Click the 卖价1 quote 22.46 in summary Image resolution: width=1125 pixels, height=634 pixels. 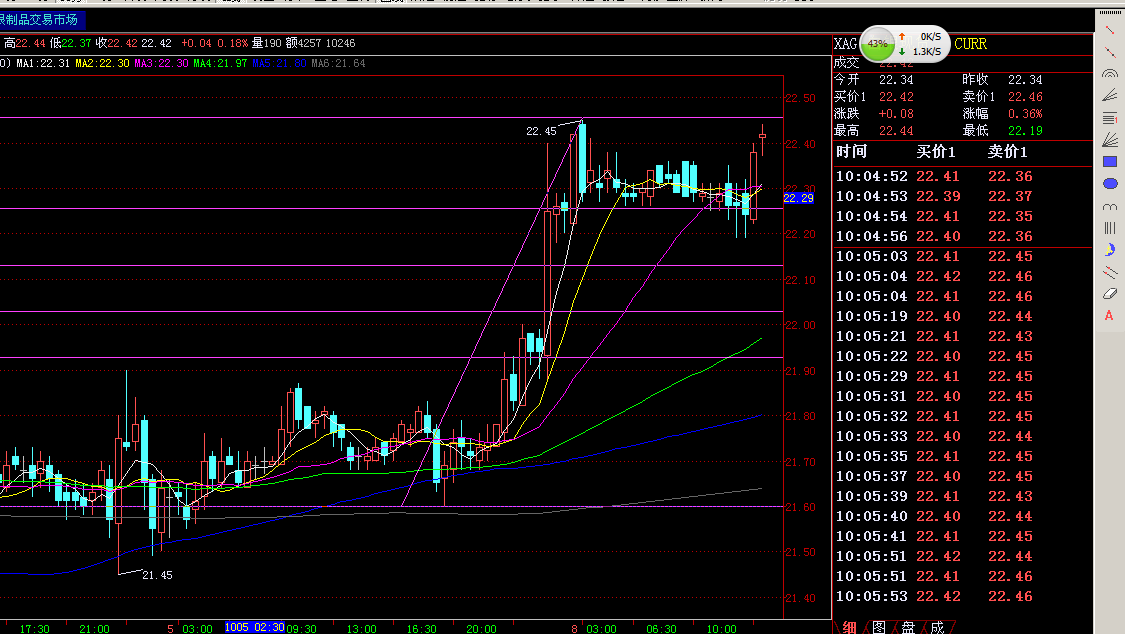click(1025, 97)
